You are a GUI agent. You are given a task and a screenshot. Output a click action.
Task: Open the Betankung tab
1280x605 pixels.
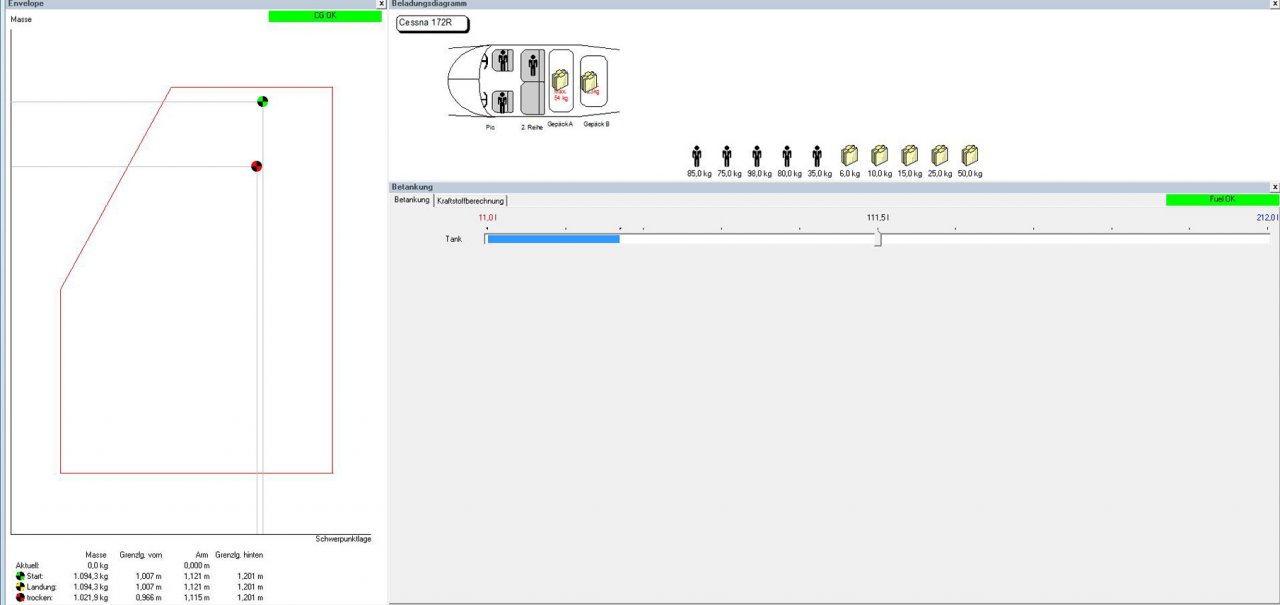pos(411,200)
